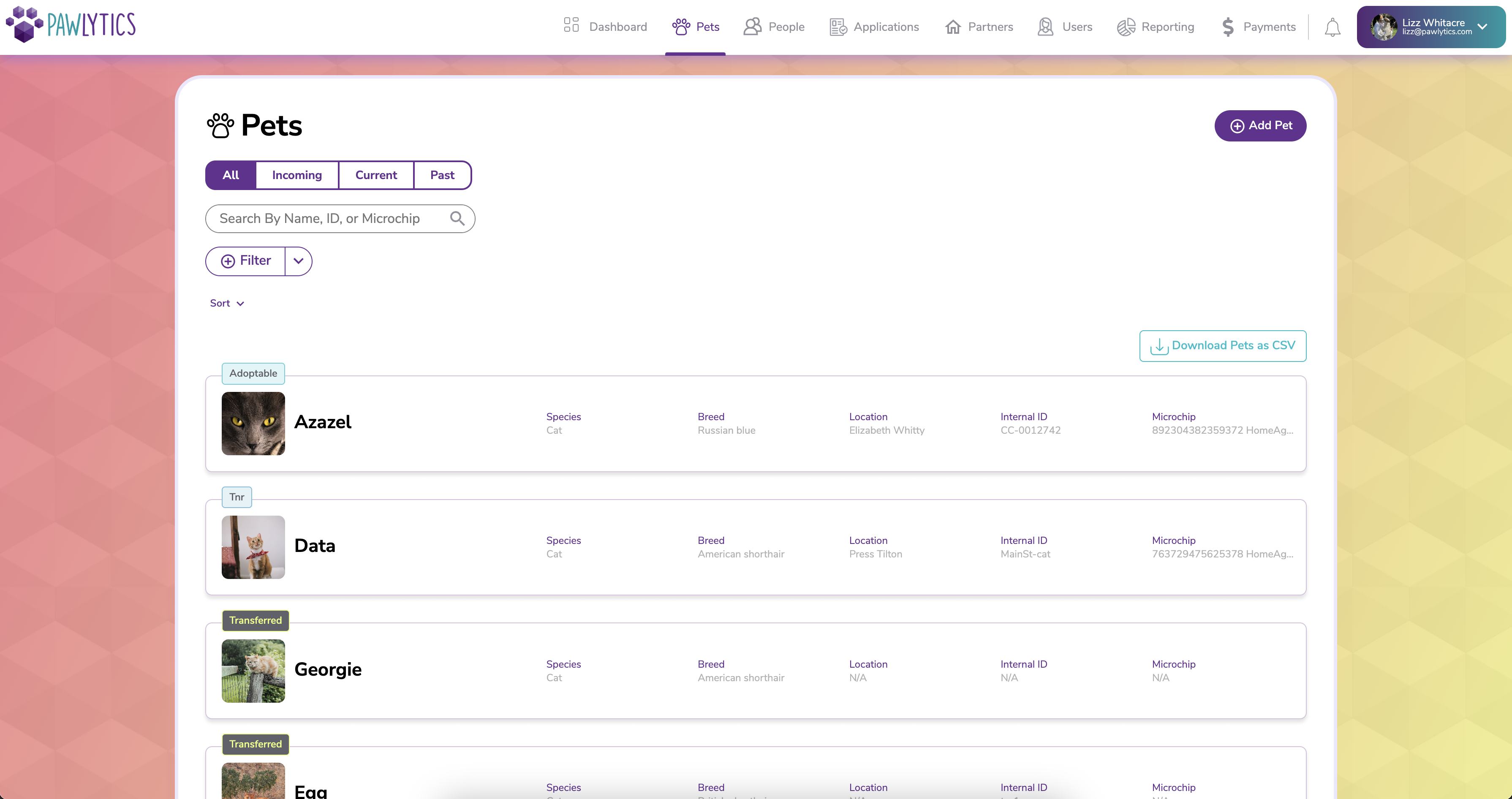Open the Partners section
This screenshot has height=799, width=1512.
tap(978, 27)
